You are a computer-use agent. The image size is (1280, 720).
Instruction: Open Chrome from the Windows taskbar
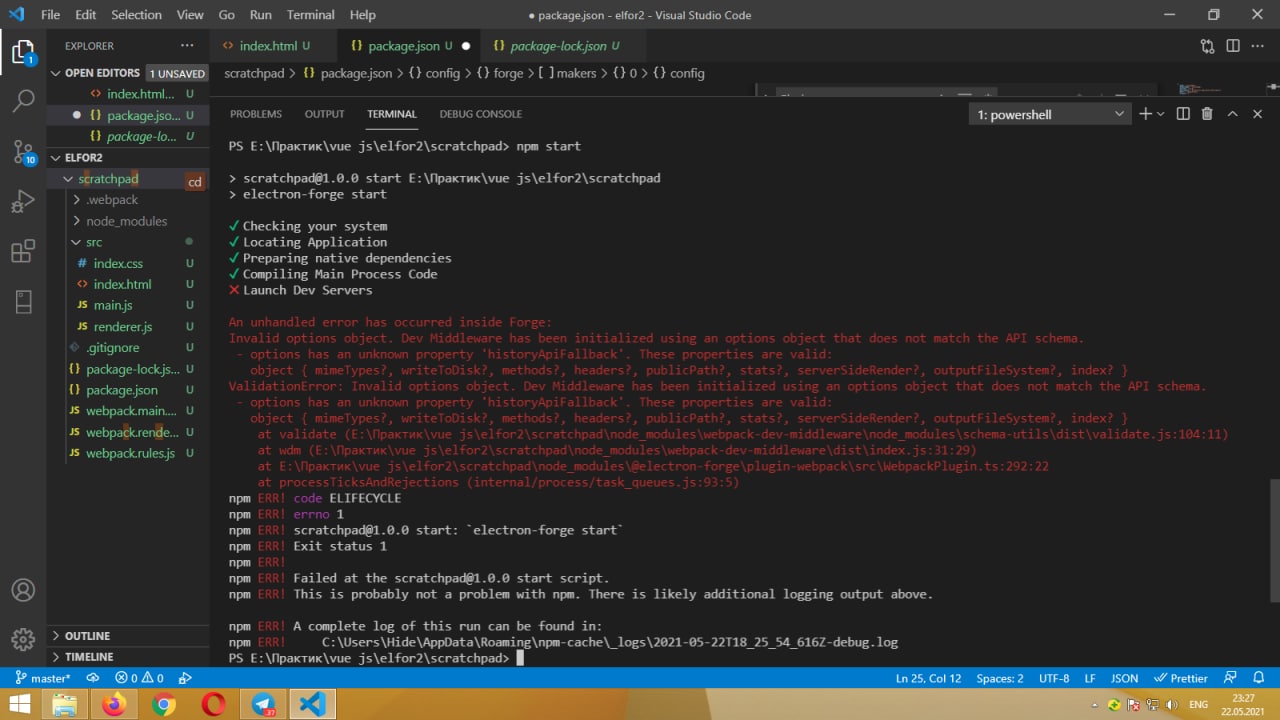pos(164,704)
